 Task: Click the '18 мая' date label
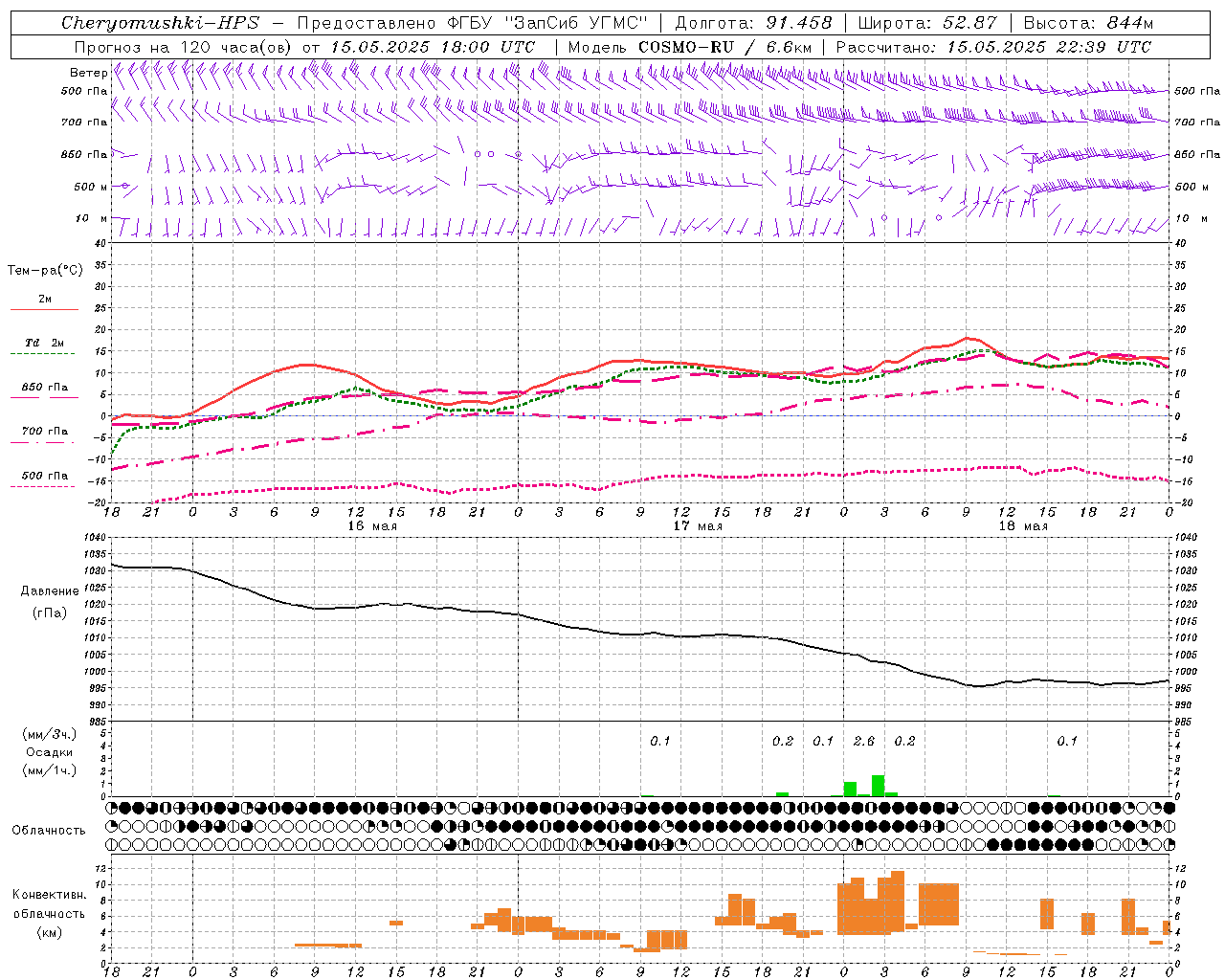click(x=1022, y=526)
